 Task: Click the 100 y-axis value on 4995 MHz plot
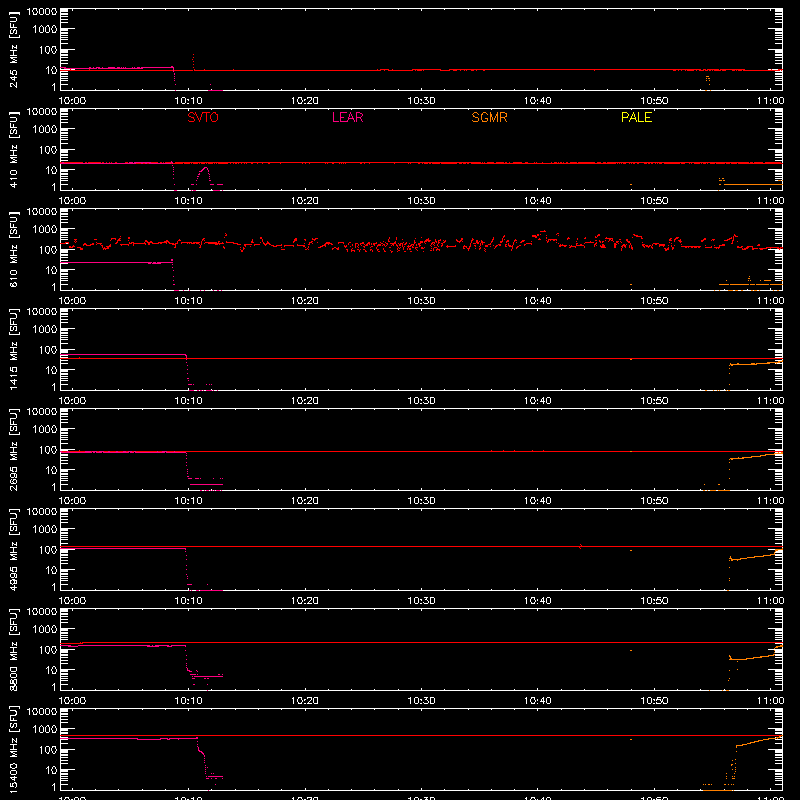pos(48,549)
